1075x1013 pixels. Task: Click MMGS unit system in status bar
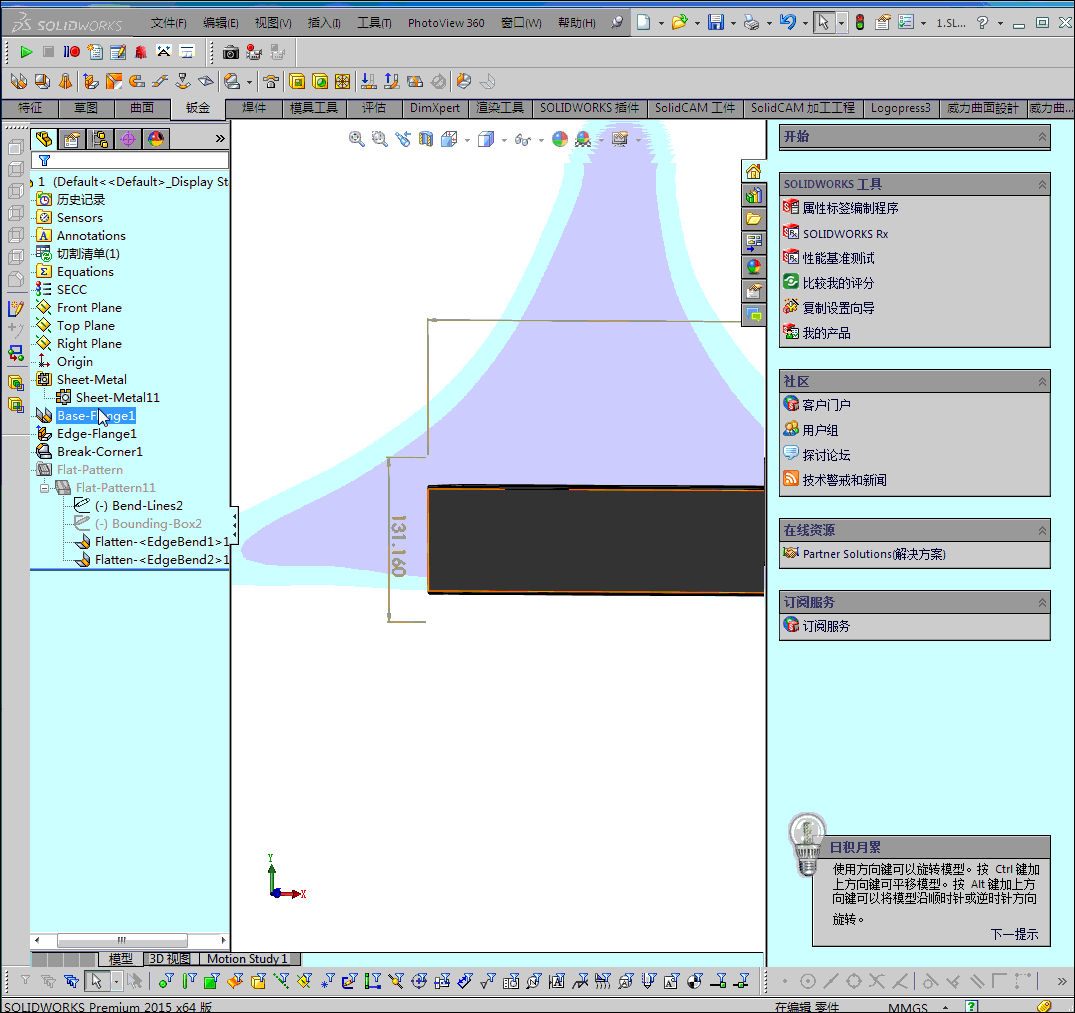(x=908, y=1007)
